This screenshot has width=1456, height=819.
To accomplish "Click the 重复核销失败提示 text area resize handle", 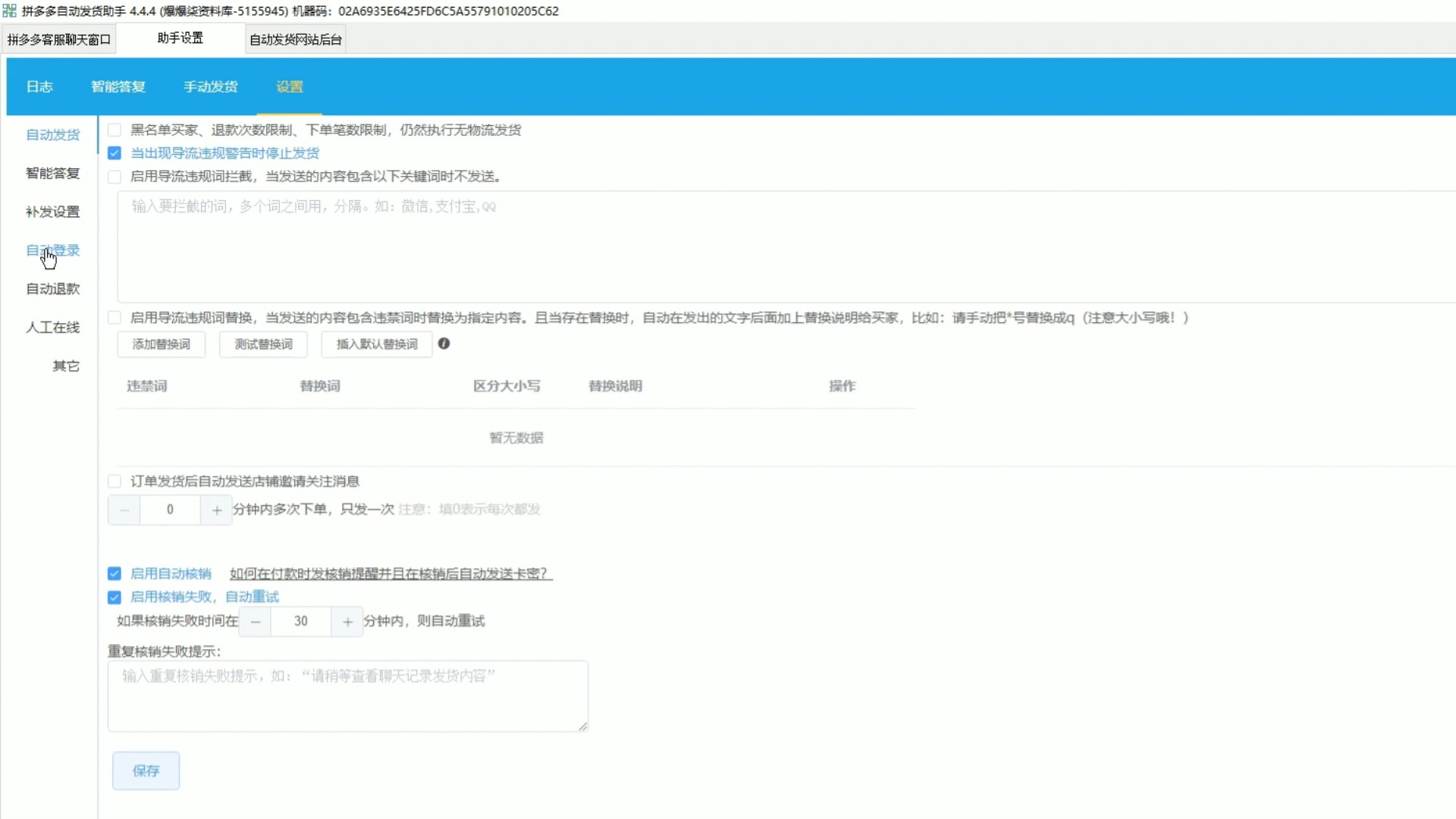I will click(x=582, y=726).
